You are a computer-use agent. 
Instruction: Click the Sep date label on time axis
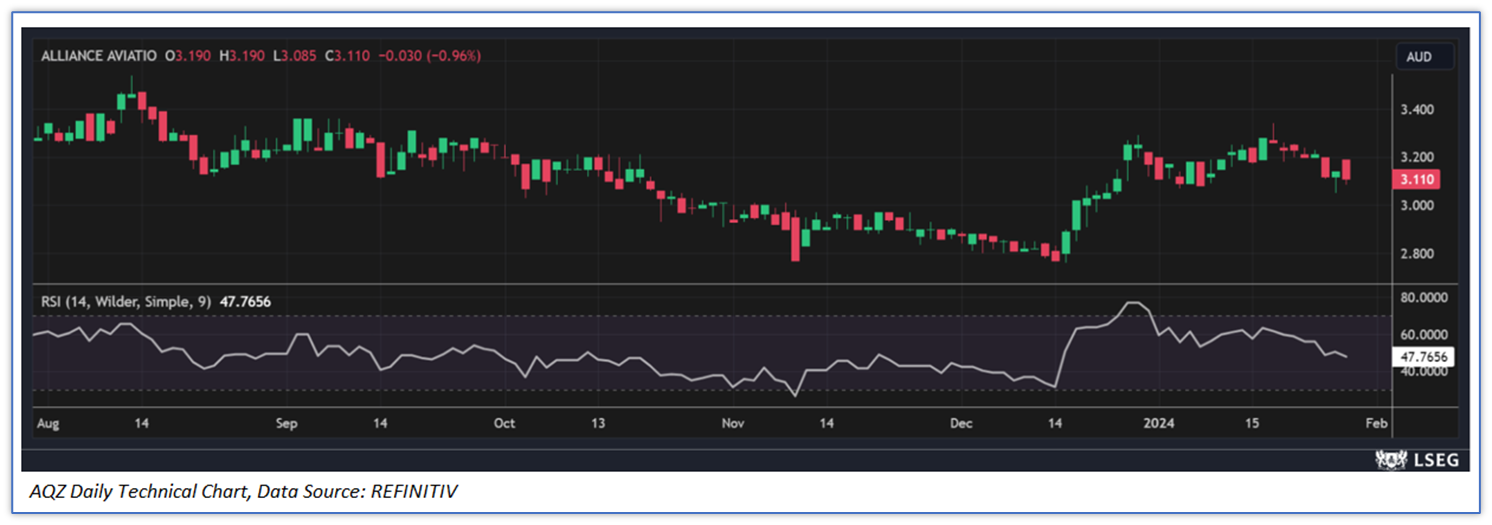coord(286,423)
